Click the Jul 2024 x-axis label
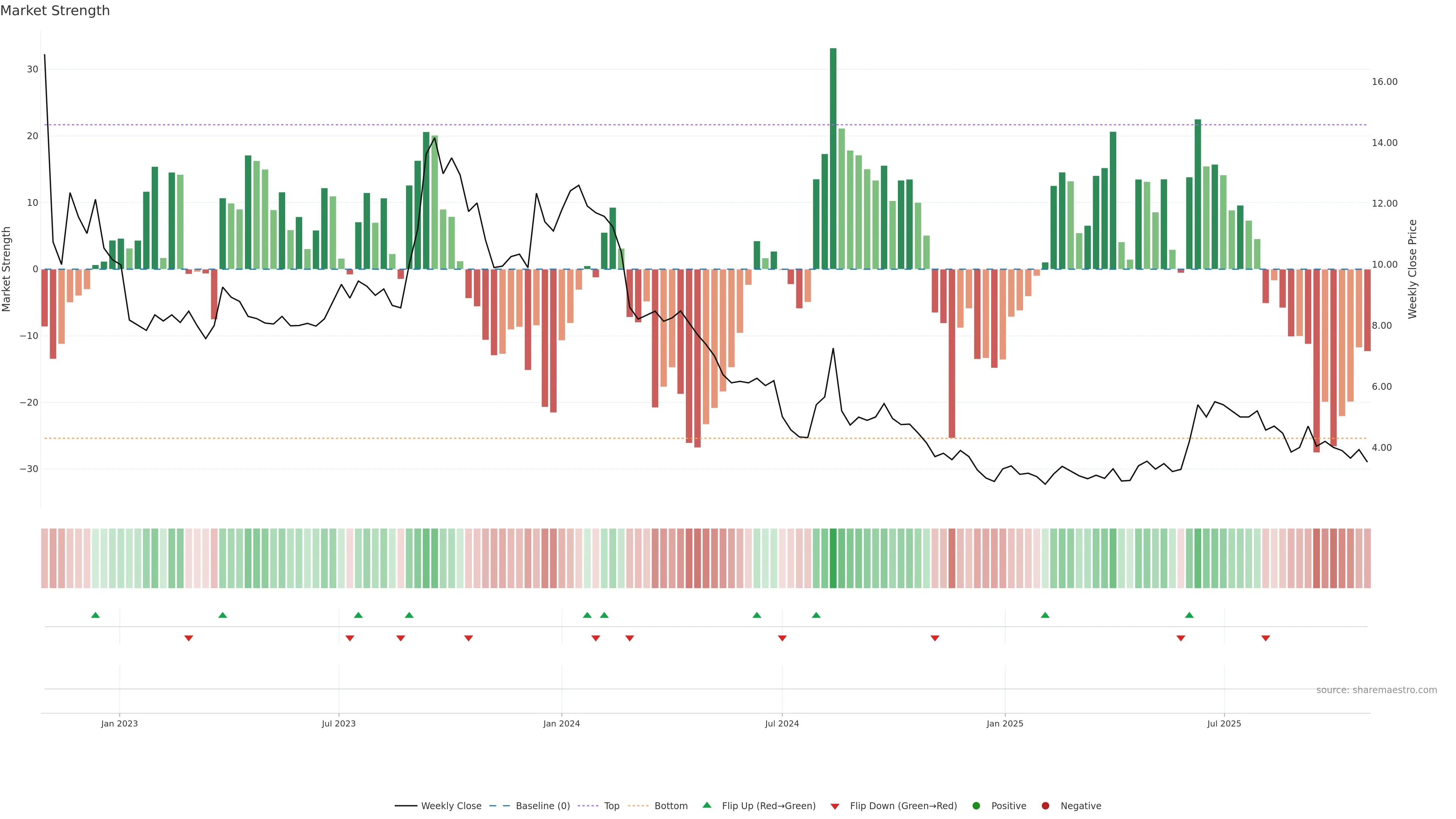 point(782,723)
